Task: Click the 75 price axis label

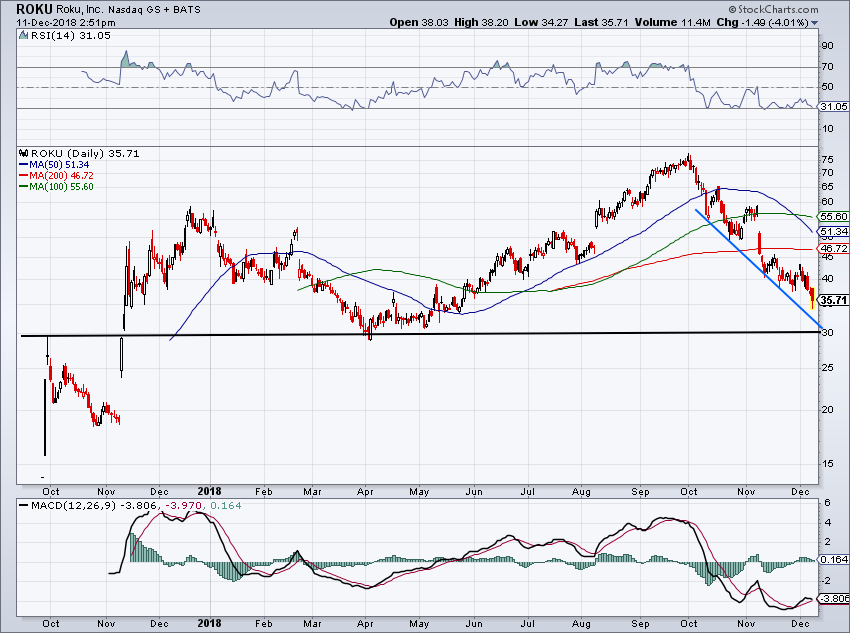Action: [827, 159]
